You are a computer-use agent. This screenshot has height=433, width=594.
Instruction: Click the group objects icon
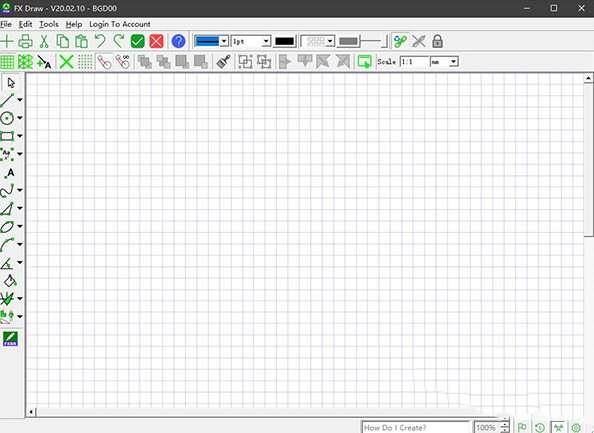[x=245, y=61]
